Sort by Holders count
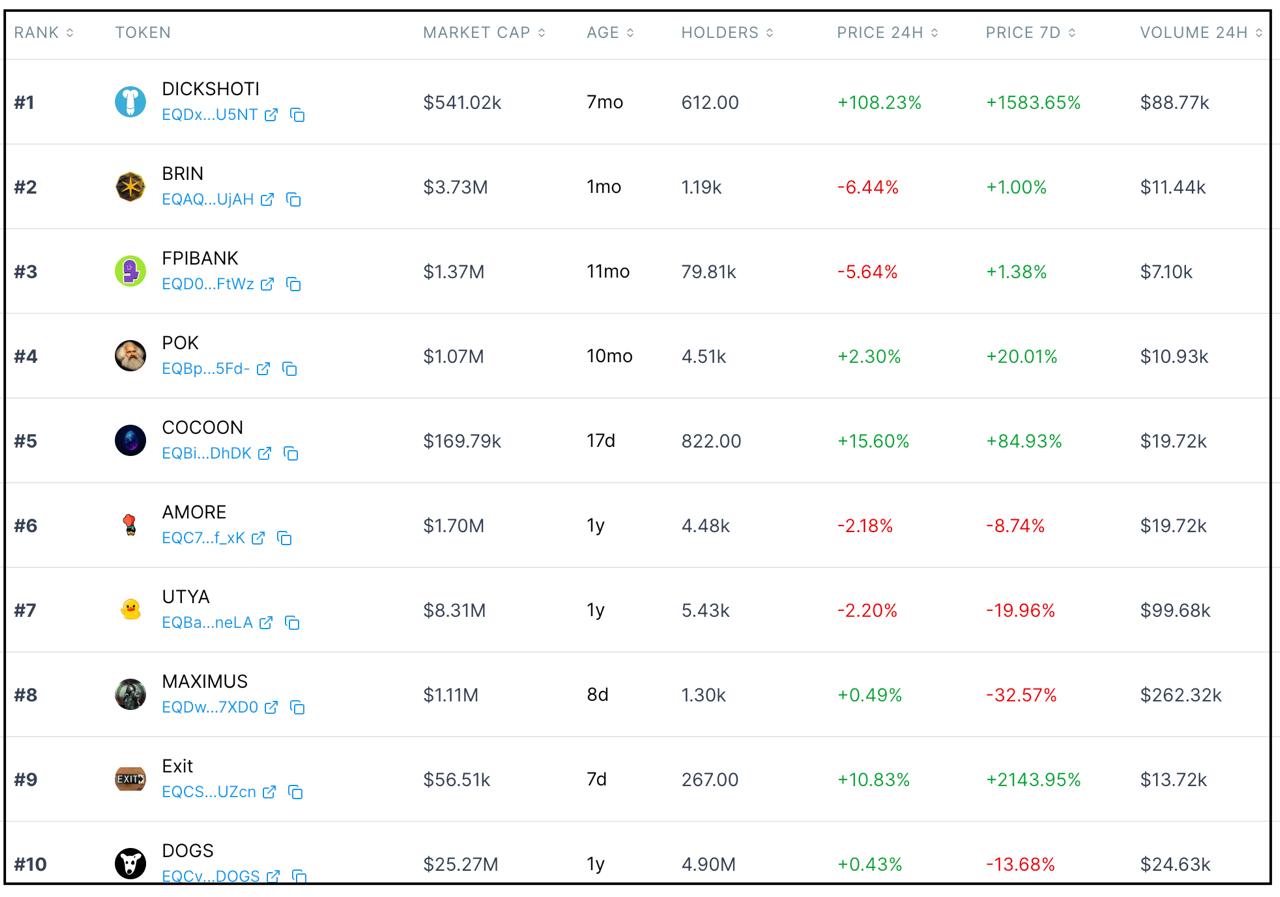 pos(727,33)
